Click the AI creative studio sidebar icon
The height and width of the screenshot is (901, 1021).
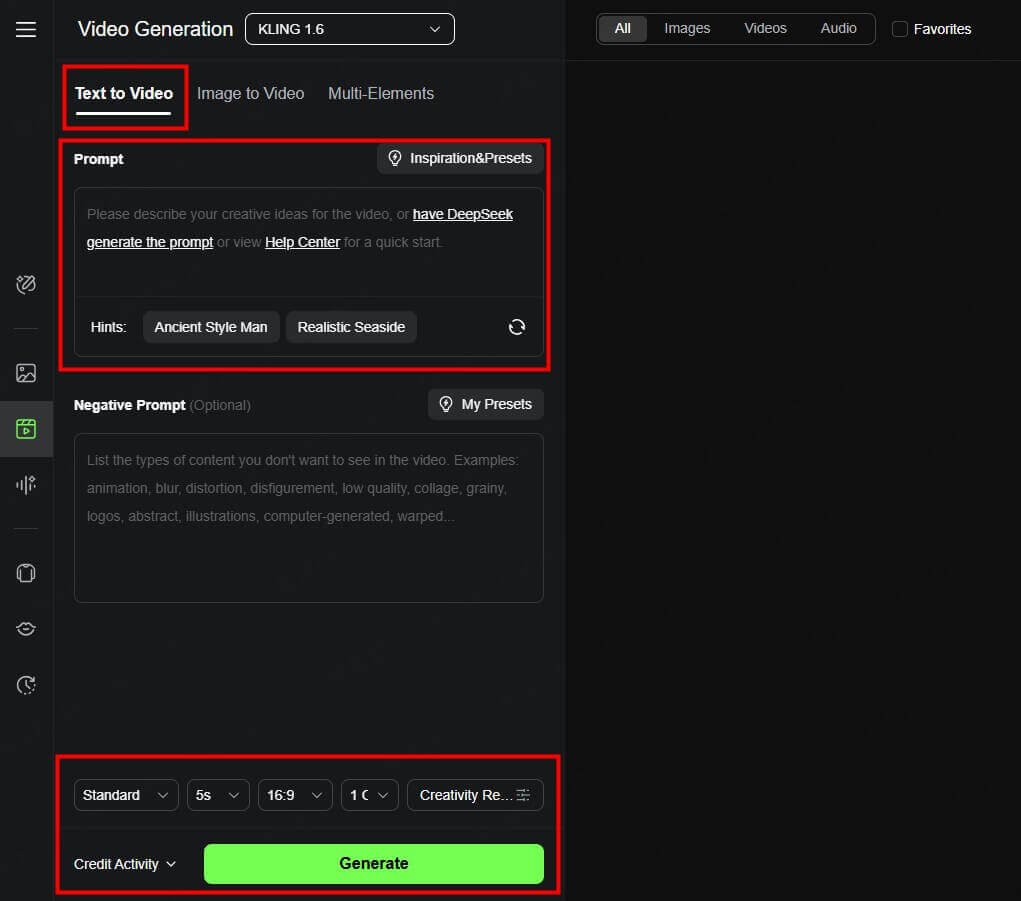26,285
